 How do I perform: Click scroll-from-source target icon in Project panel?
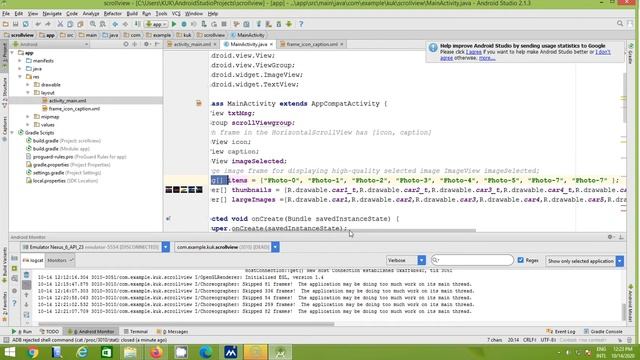tap(126, 44)
